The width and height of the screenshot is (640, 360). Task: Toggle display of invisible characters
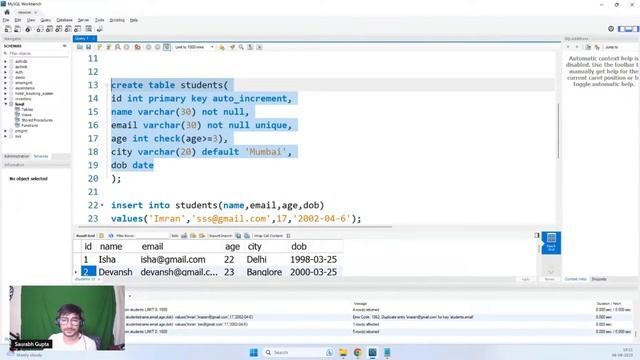pyautogui.click(x=250, y=47)
